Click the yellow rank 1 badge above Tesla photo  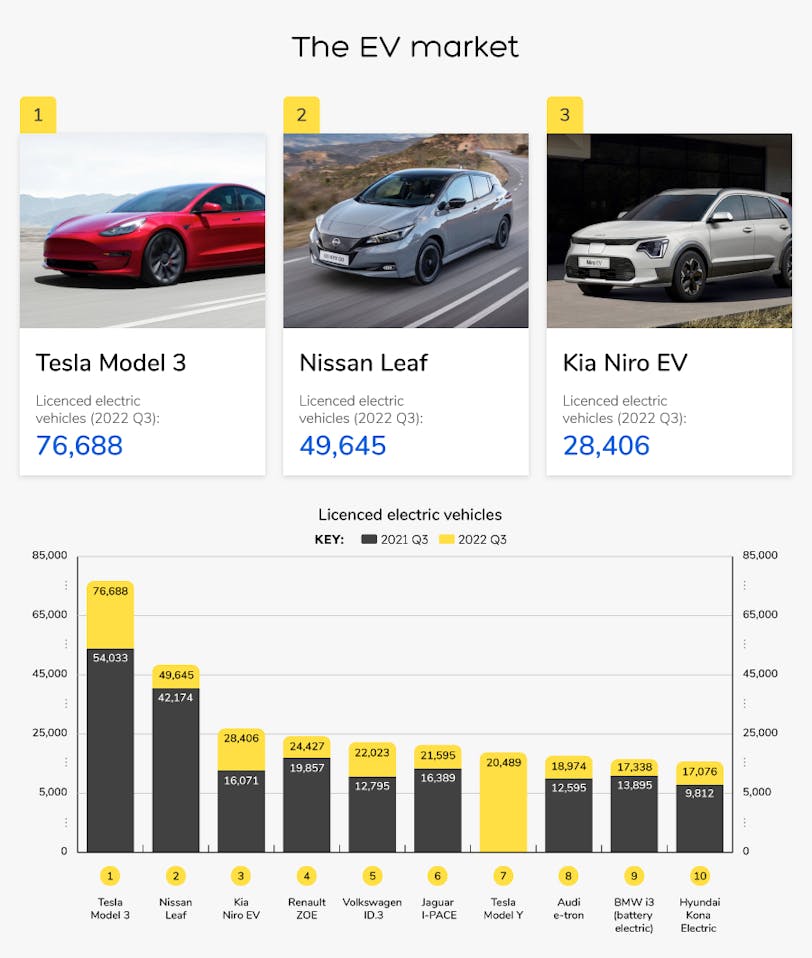click(x=38, y=115)
